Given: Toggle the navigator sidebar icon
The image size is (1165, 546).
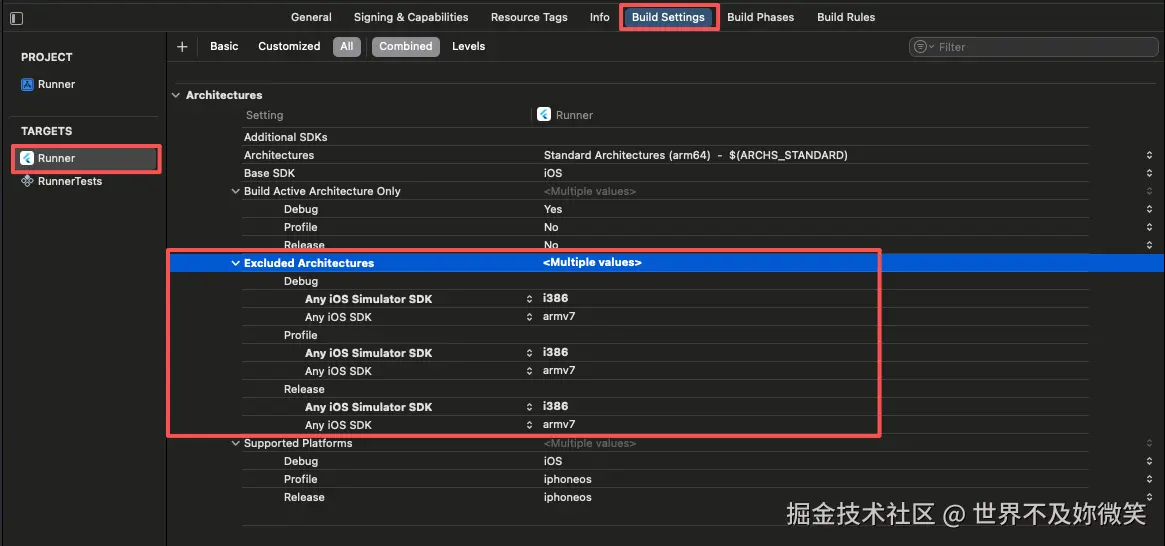Looking at the screenshot, I should [16, 18].
